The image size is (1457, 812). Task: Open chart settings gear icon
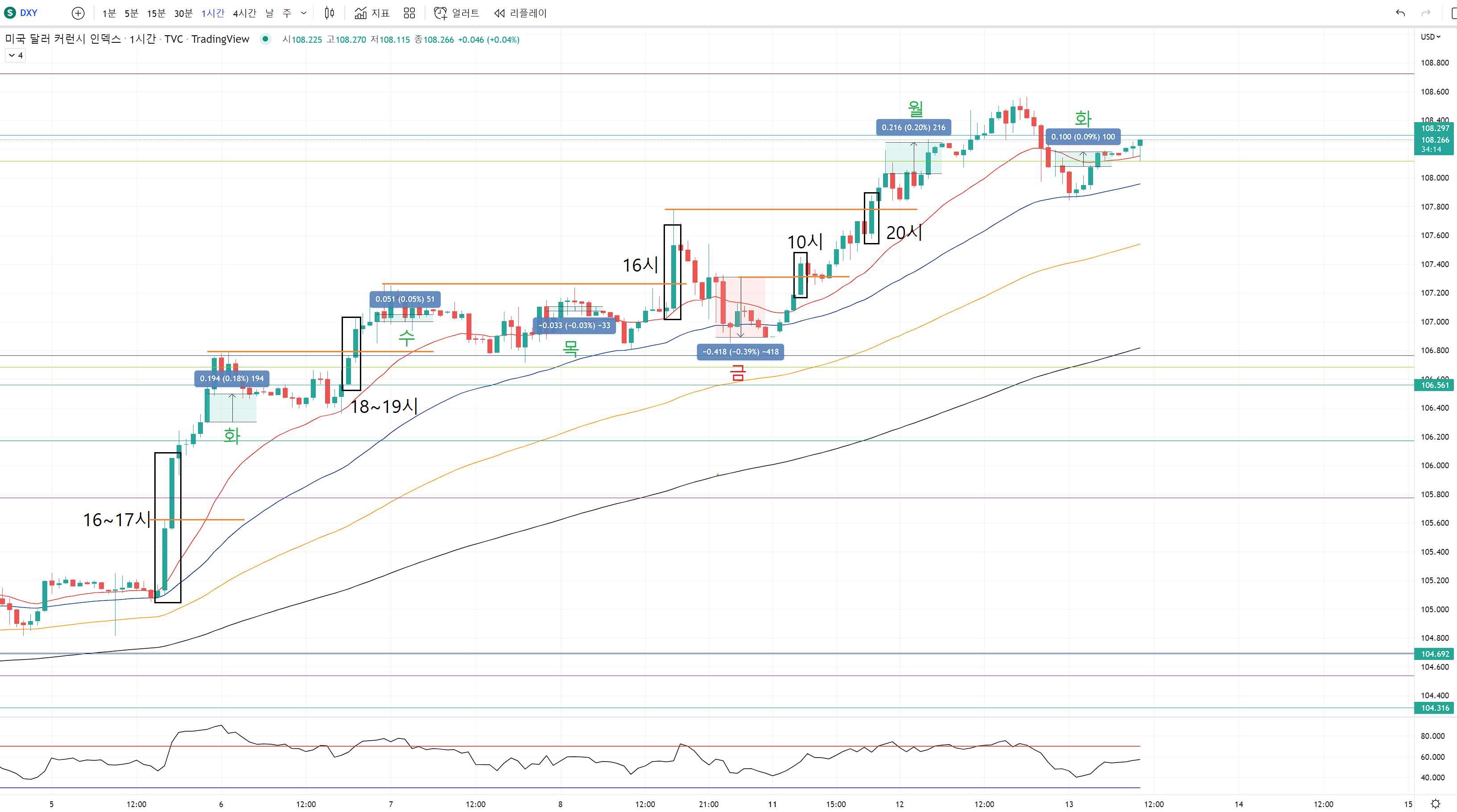tap(1436, 804)
